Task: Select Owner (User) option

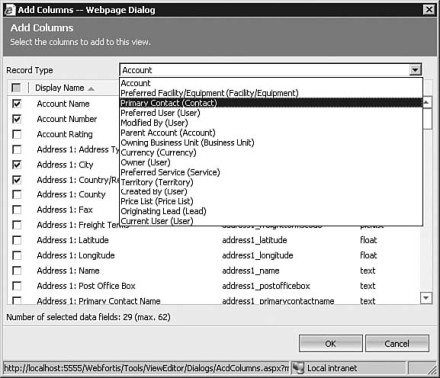Action: pos(271,162)
